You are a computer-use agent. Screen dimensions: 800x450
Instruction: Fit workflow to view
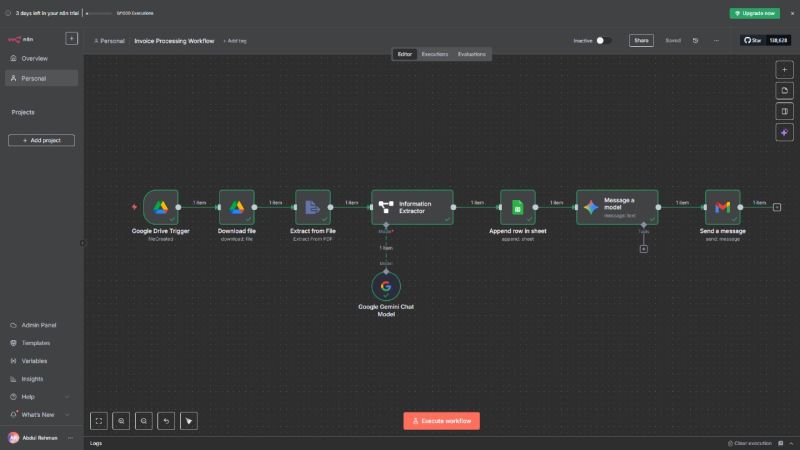tap(99, 421)
